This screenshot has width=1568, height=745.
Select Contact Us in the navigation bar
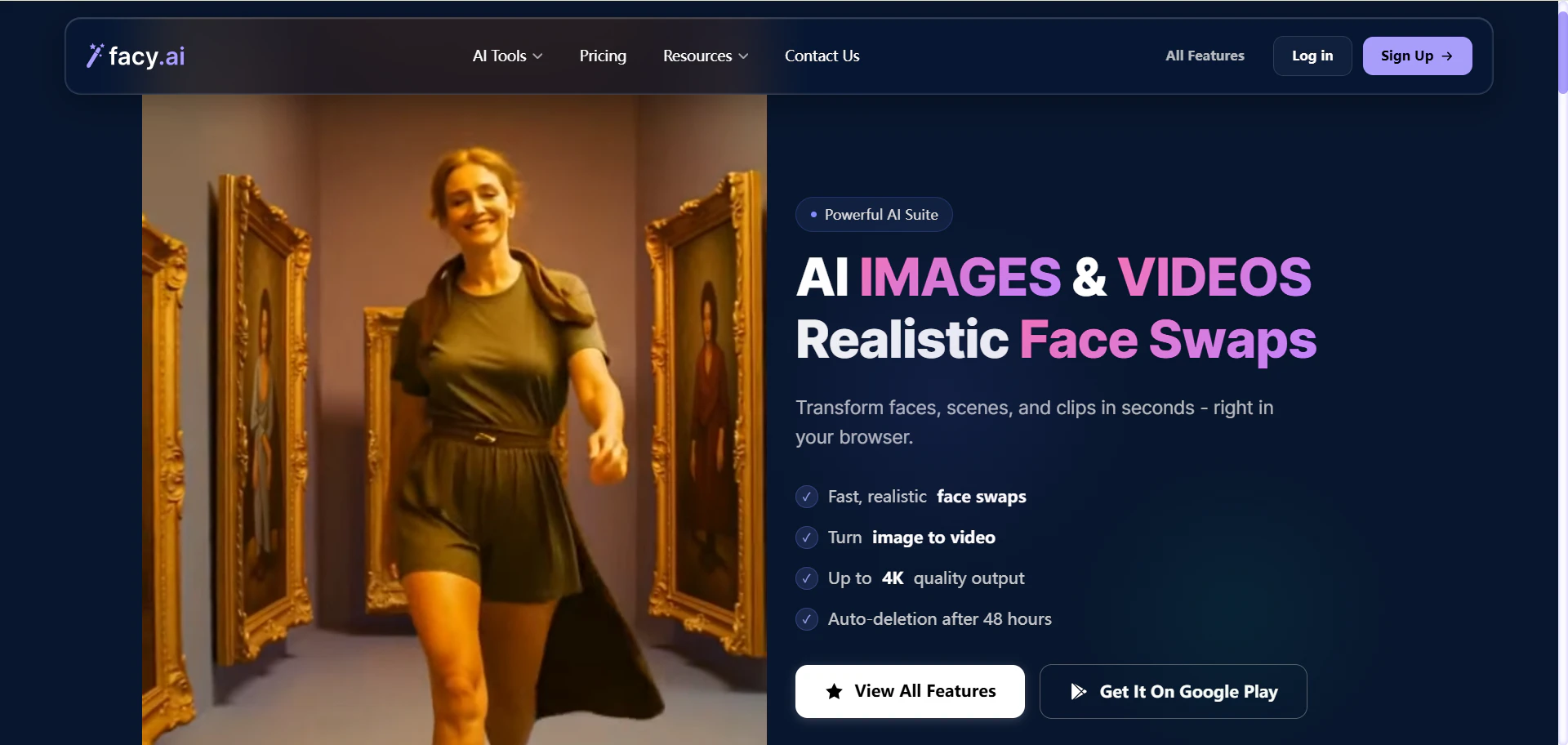822,56
